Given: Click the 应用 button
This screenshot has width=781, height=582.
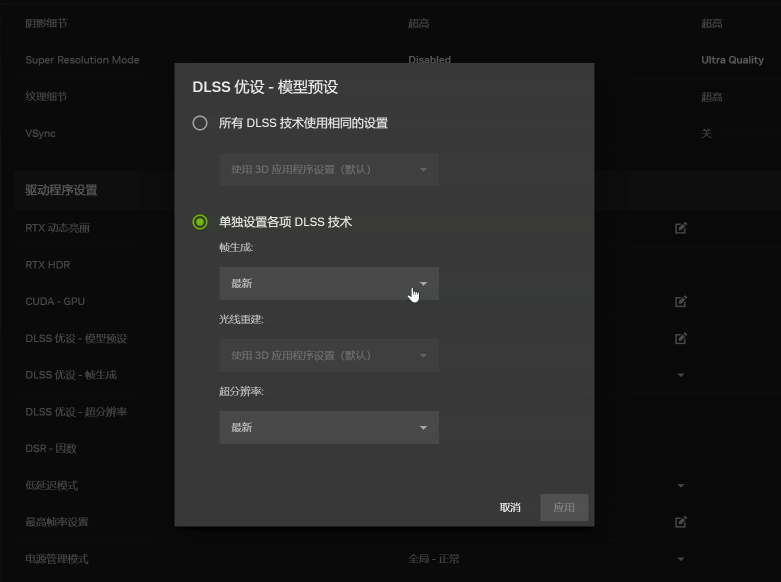Looking at the screenshot, I should (x=564, y=507).
